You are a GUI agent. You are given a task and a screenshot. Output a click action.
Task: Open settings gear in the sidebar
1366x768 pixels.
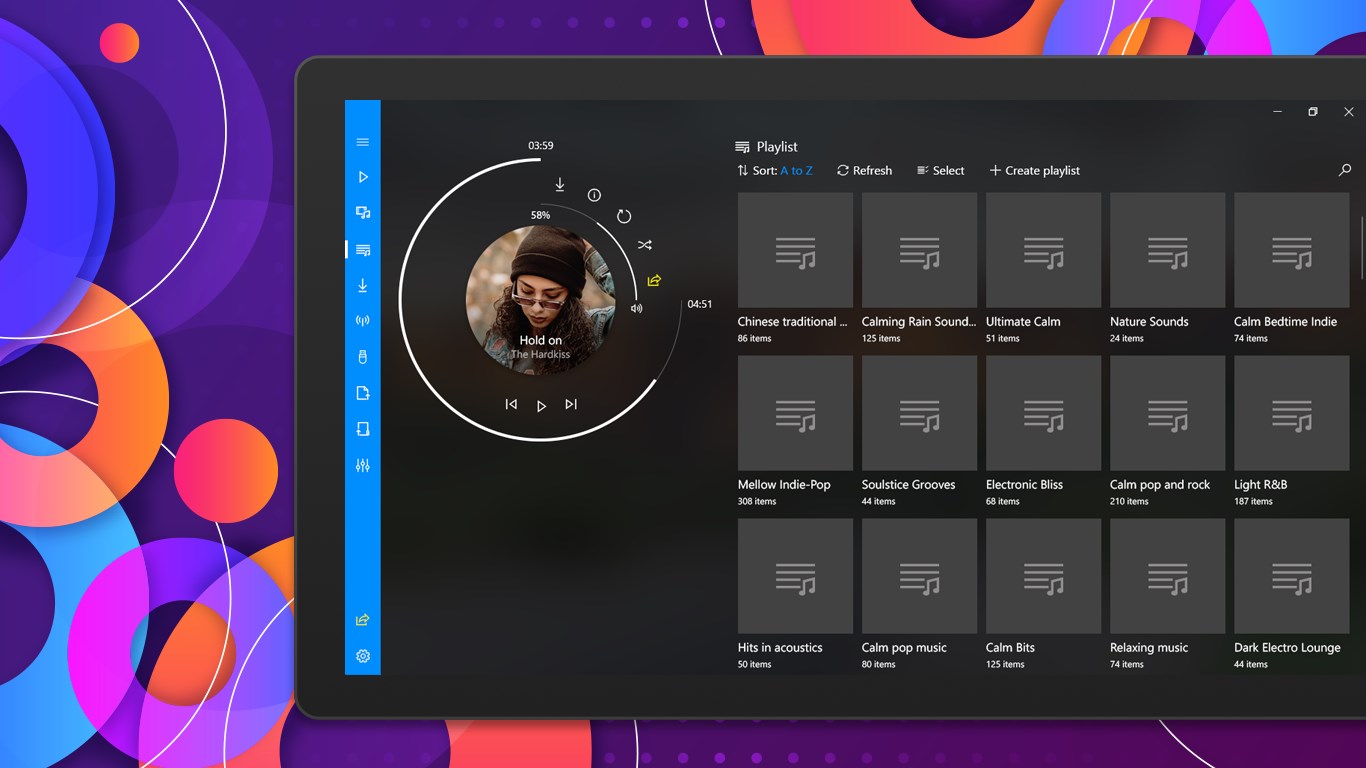click(x=363, y=656)
